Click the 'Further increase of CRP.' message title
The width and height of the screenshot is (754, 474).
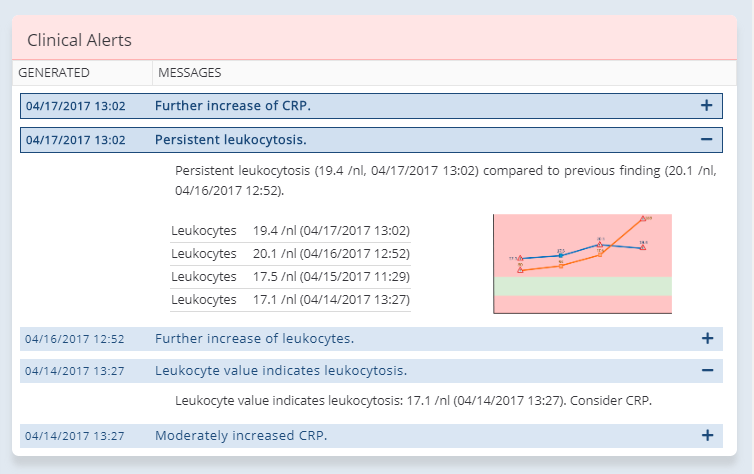pos(232,105)
